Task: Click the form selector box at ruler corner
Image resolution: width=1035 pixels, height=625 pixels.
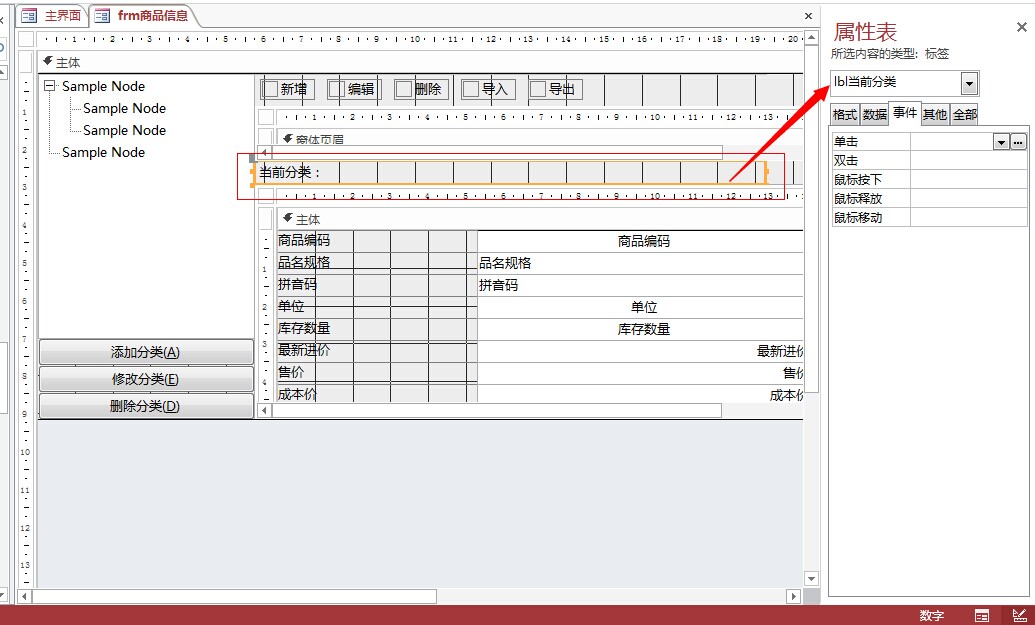Action: point(25,40)
